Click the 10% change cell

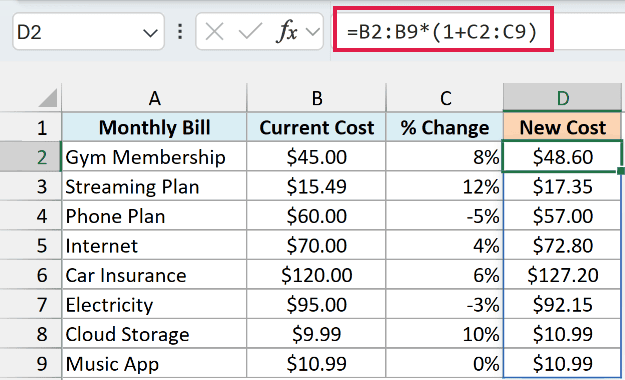pos(445,334)
